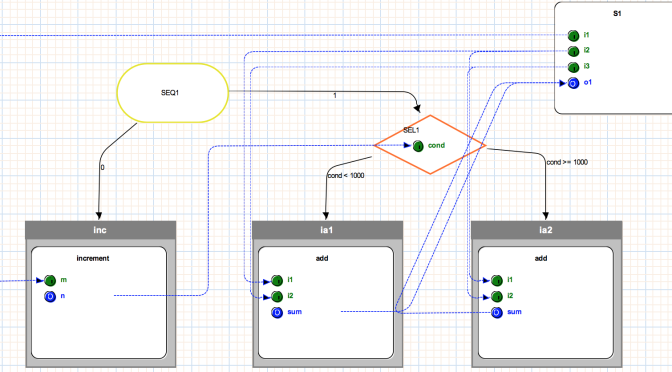The height and width of the screenshot is (372, 672).
Task: Select the S1 node title
Action: coord(617,14)
